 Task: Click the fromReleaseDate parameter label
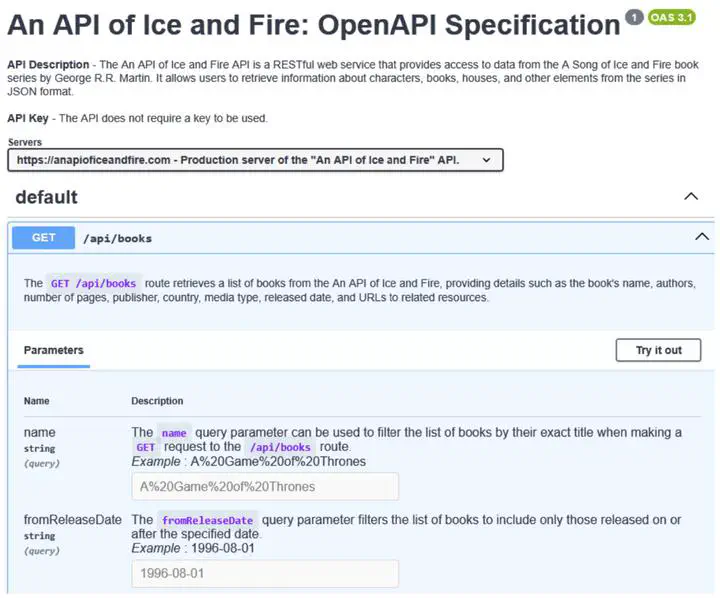click(x=73, y=519)
